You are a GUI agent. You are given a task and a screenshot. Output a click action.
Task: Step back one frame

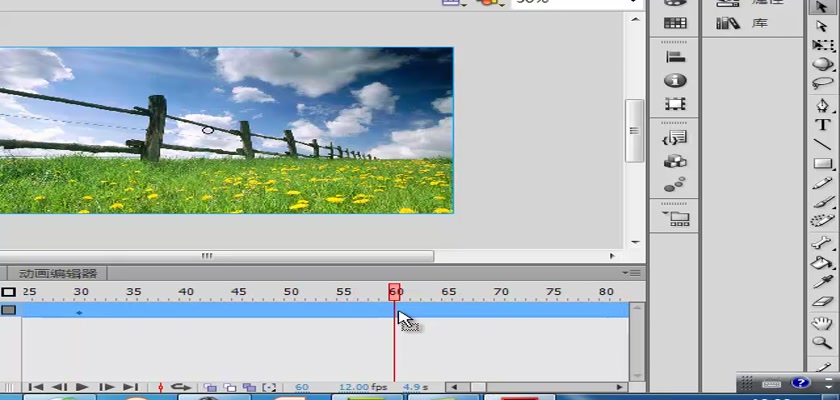(x=59, y=387)
